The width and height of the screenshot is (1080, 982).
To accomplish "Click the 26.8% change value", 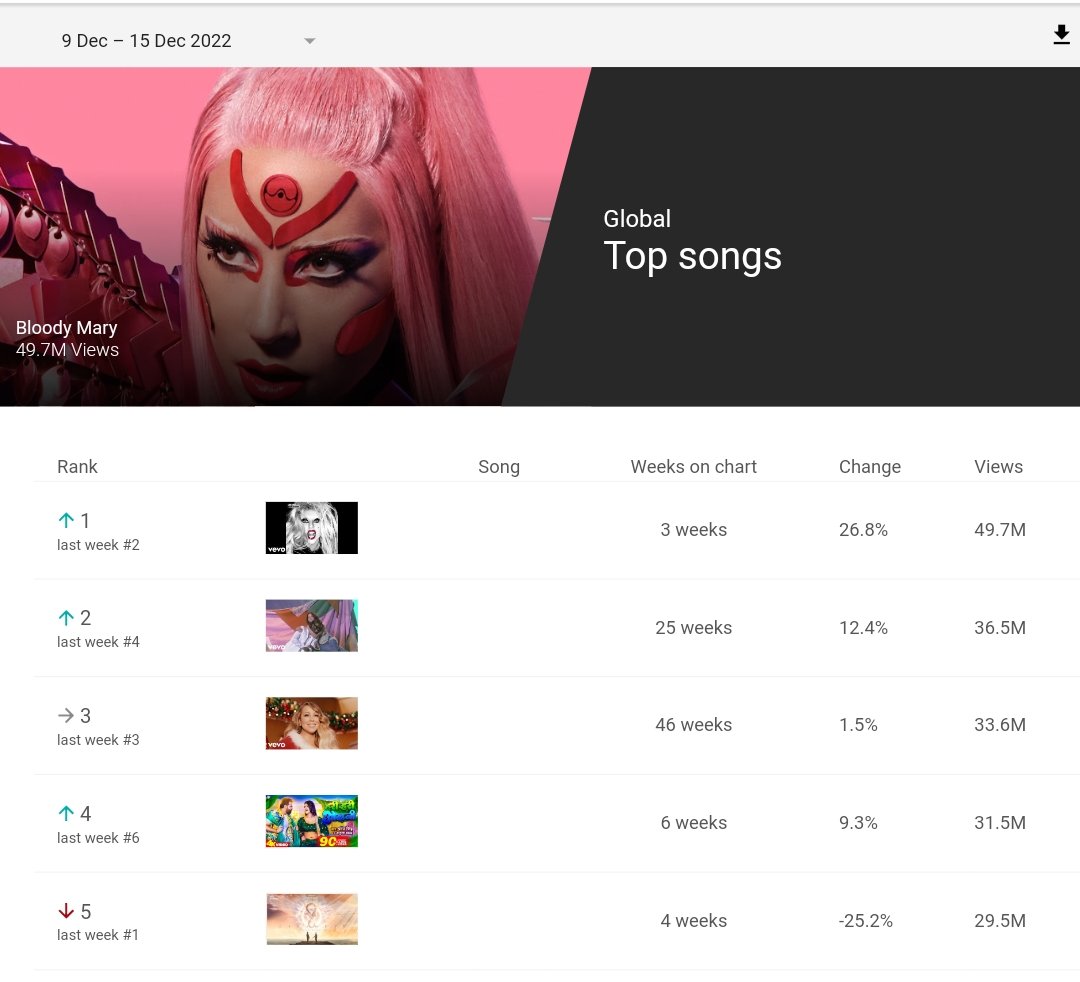I will point(863,530).
